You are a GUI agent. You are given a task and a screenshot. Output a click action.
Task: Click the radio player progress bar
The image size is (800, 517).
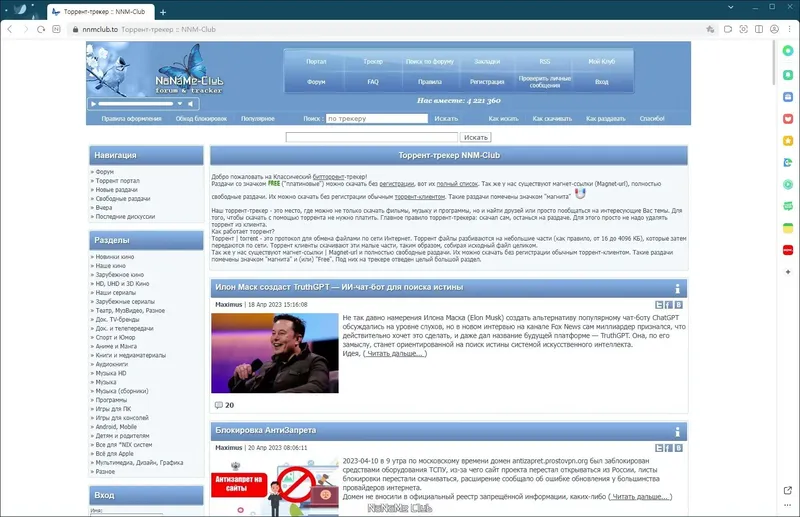136,104
